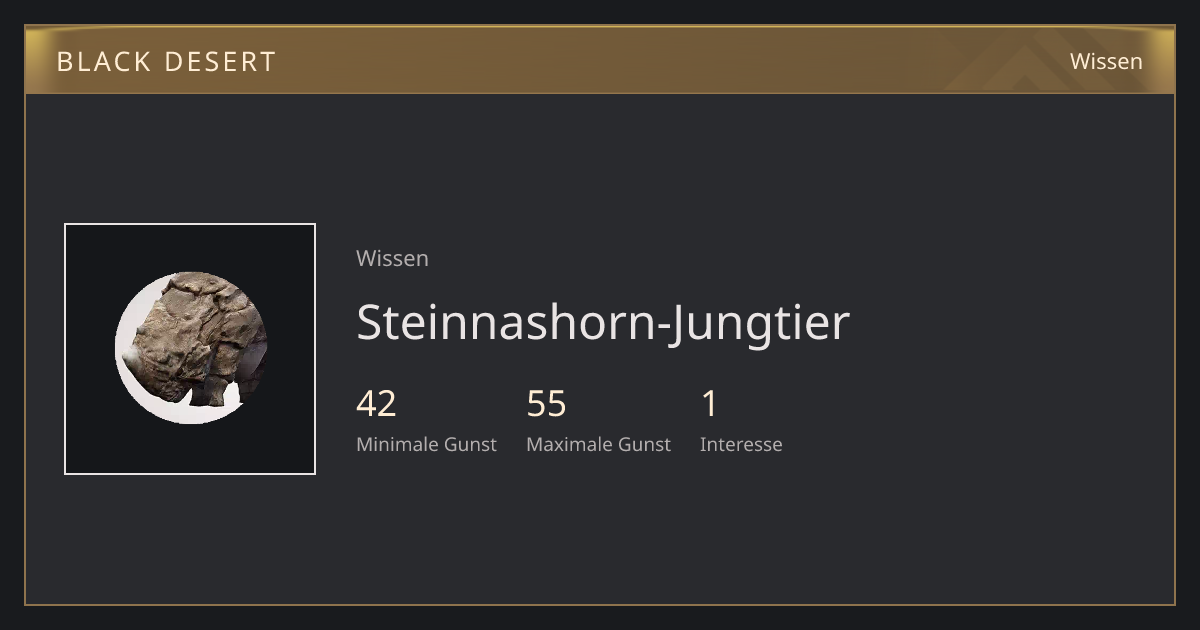Click the word DESERT in the header
Viewport: 1200px width, 630px height.
coord(221,62)
